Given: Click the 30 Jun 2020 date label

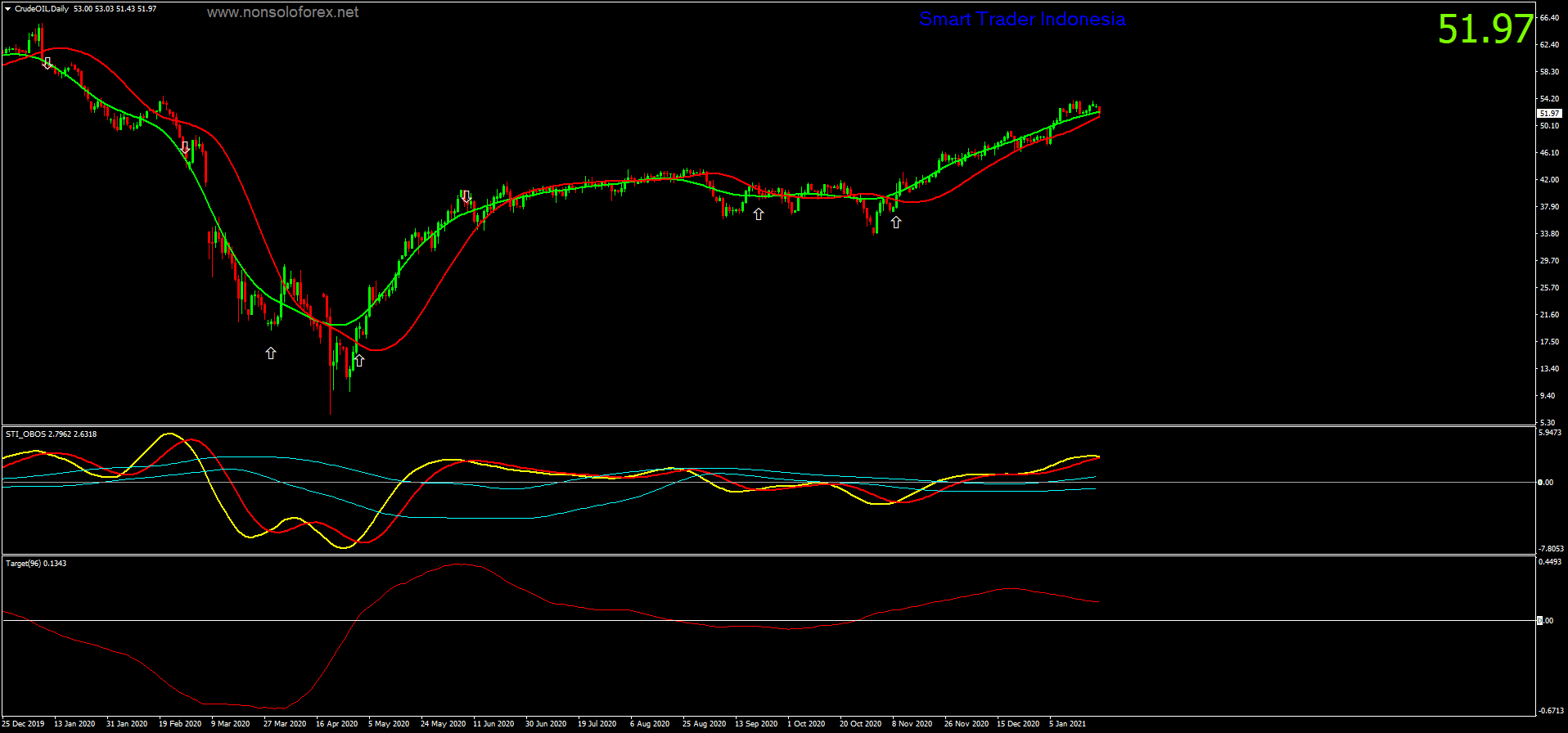Looking at the screenshot, I should 546,724.
